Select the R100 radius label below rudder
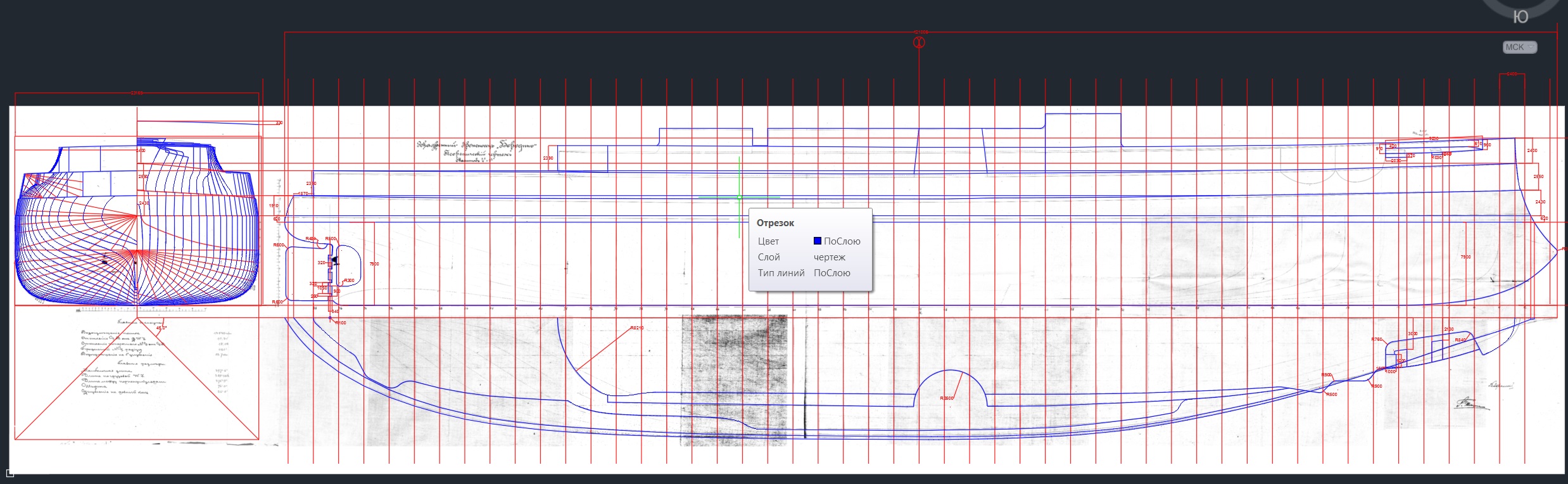 [x=341, y=323]
